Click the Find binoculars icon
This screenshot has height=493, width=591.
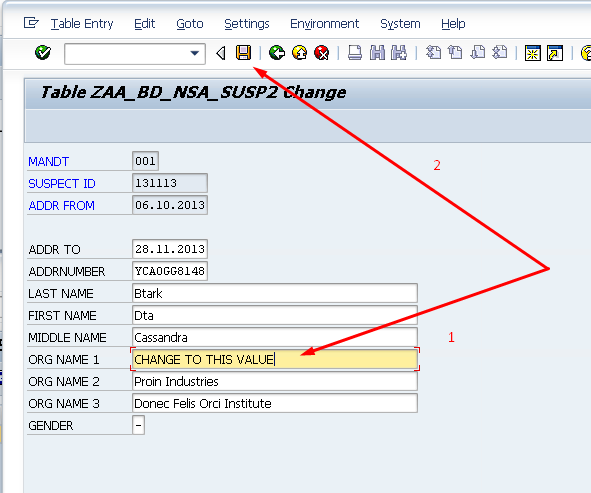[377, 53]
